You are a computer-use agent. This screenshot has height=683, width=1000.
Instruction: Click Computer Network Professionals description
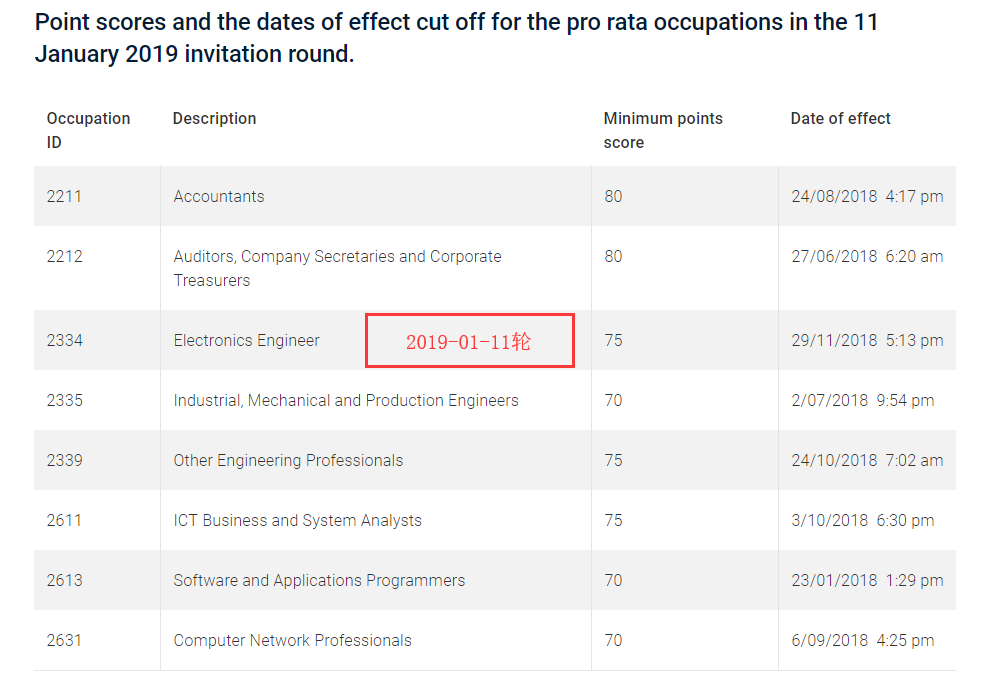292,640
